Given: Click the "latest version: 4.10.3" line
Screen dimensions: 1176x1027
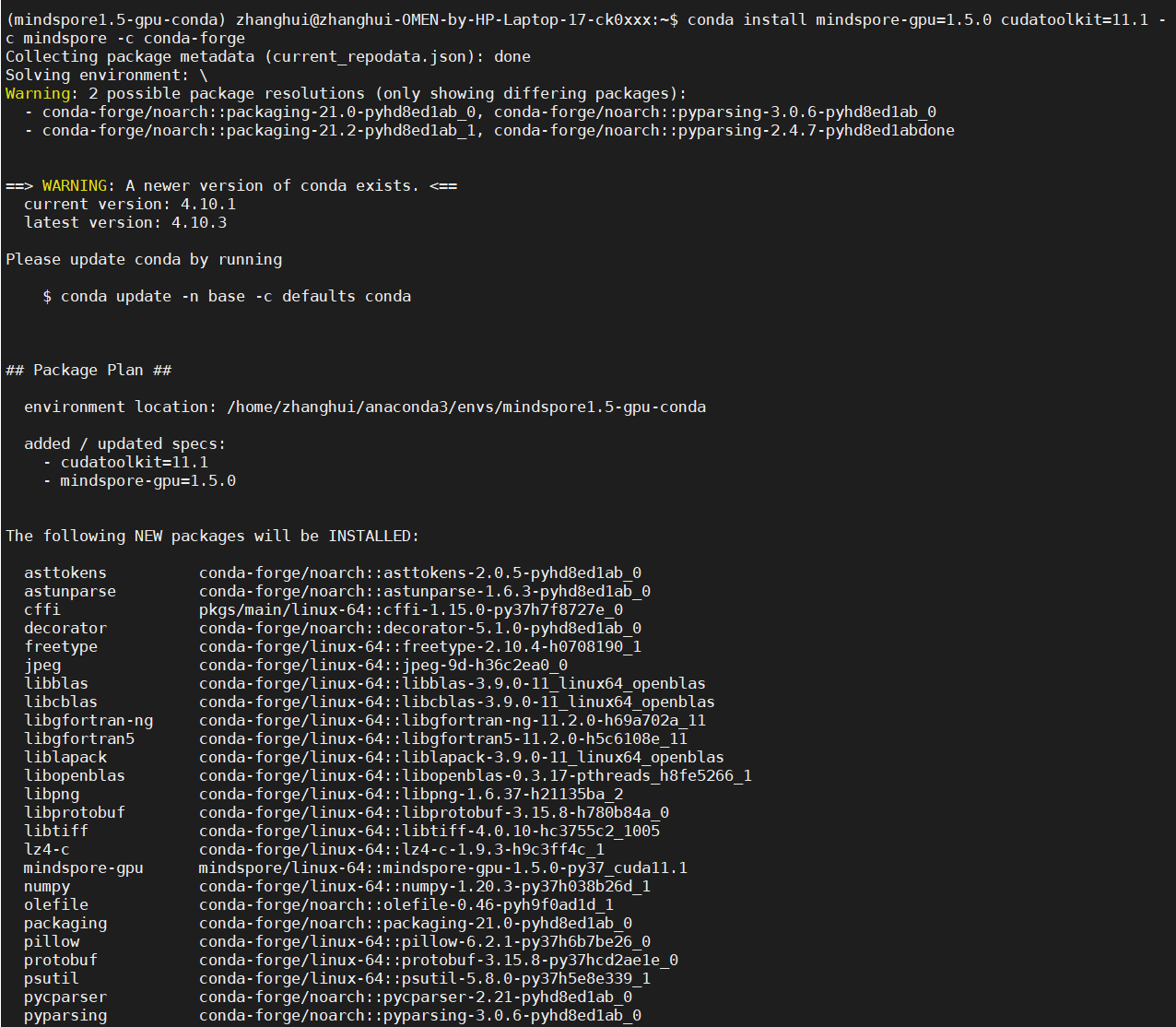Looking at the screenshot, I should tap(125, 222).
